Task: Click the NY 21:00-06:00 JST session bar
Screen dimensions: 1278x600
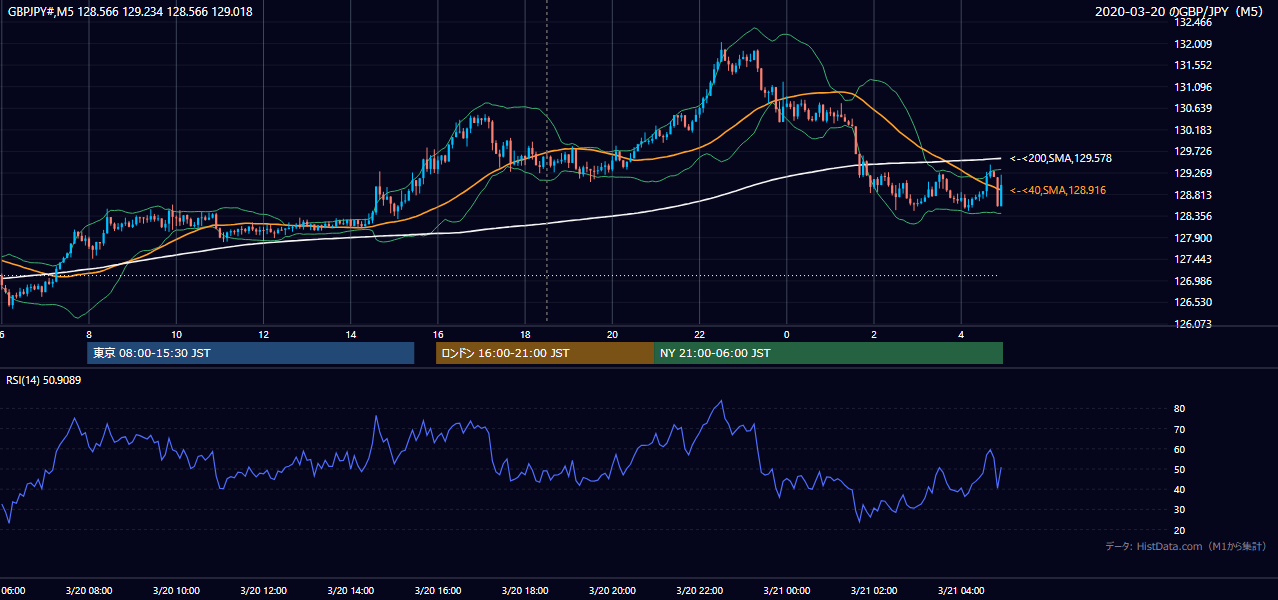Action: click(x=828, y=353)
